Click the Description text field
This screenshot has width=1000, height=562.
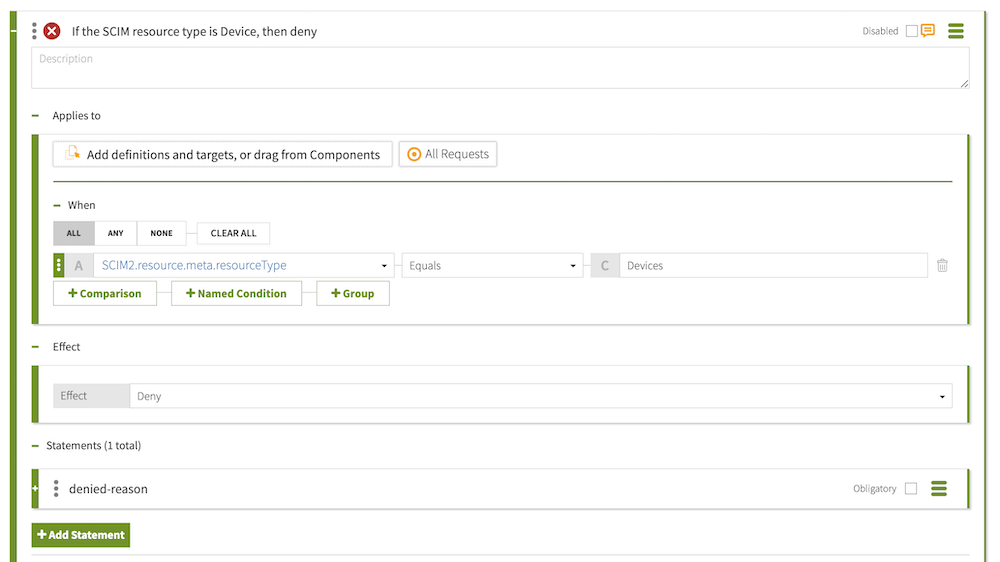[500, 68]
